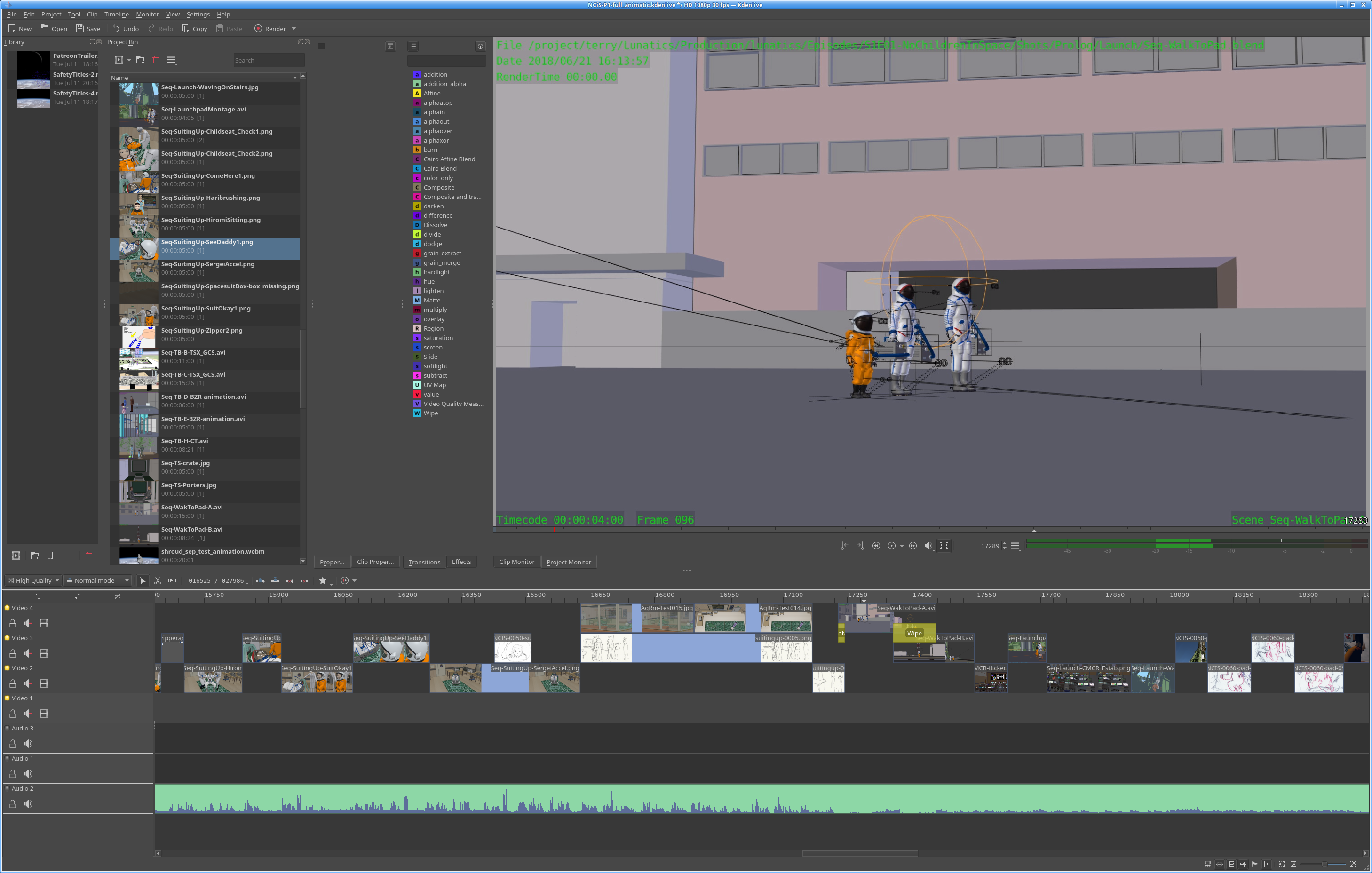
Task: Click insert clip zone in timeline icon
Action: click(x=261, y=581)
